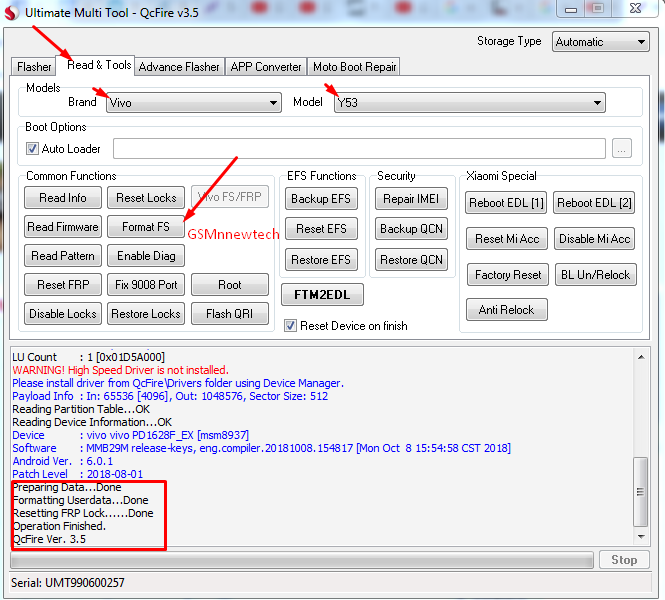
Task: Click the Reset EFS button
Action: (321, 229)
